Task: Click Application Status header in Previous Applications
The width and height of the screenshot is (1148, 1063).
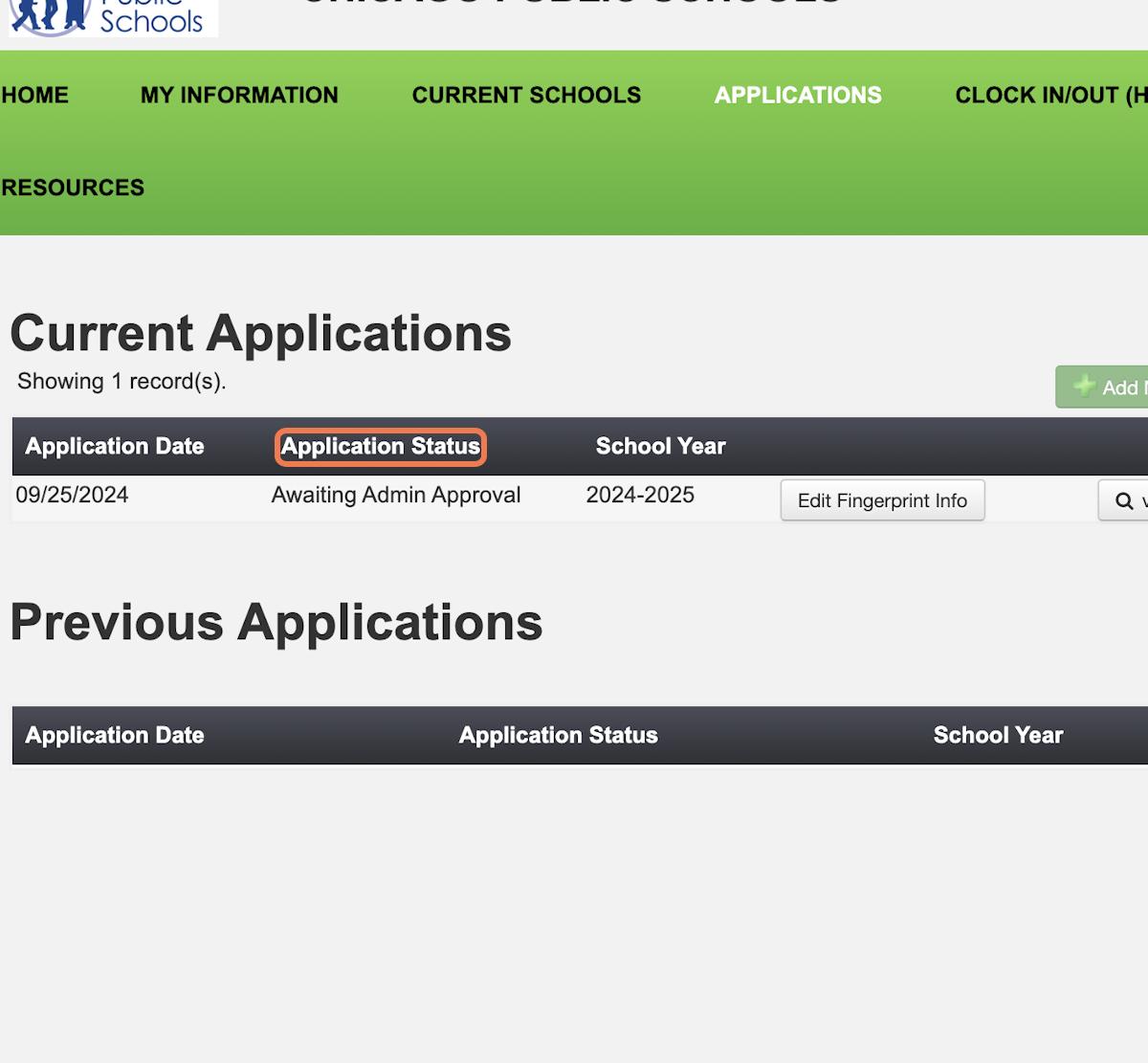Action: [x=559, y=736]
